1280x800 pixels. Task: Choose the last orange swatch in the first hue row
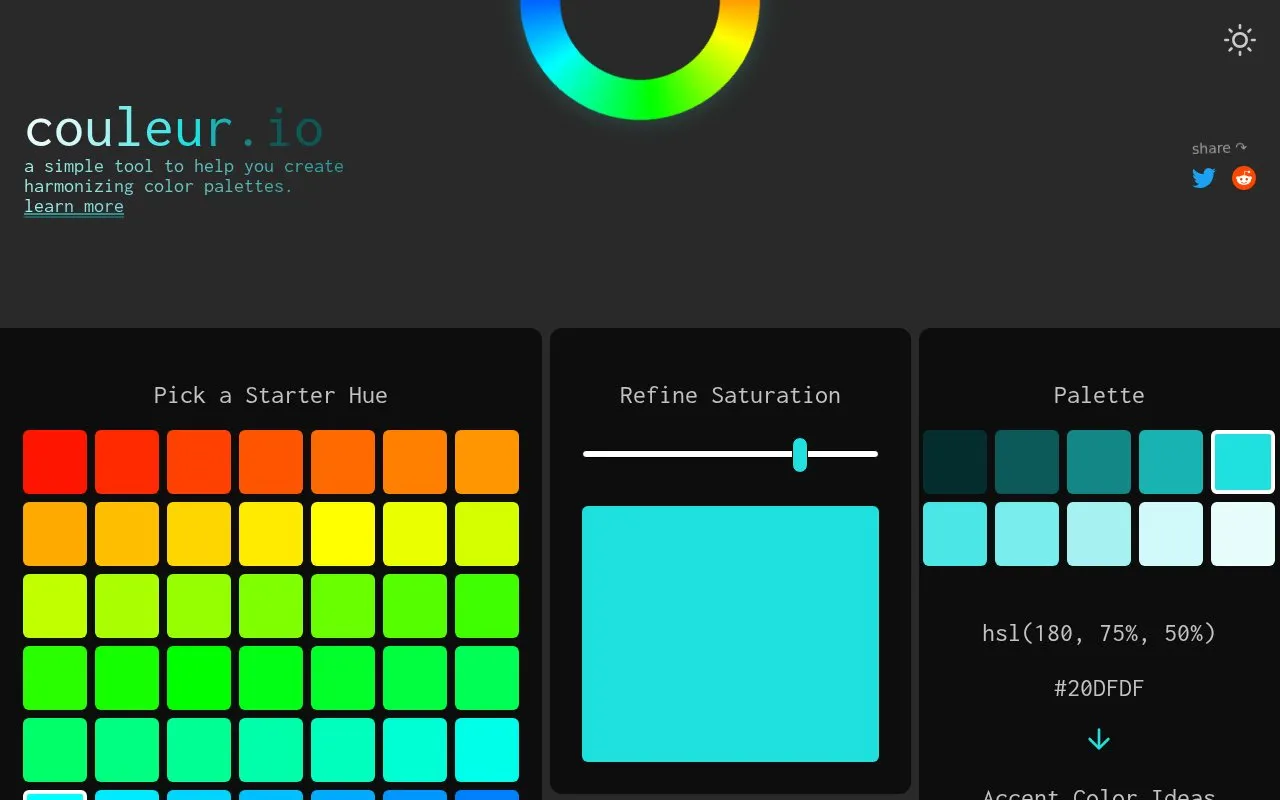point(487,462)
